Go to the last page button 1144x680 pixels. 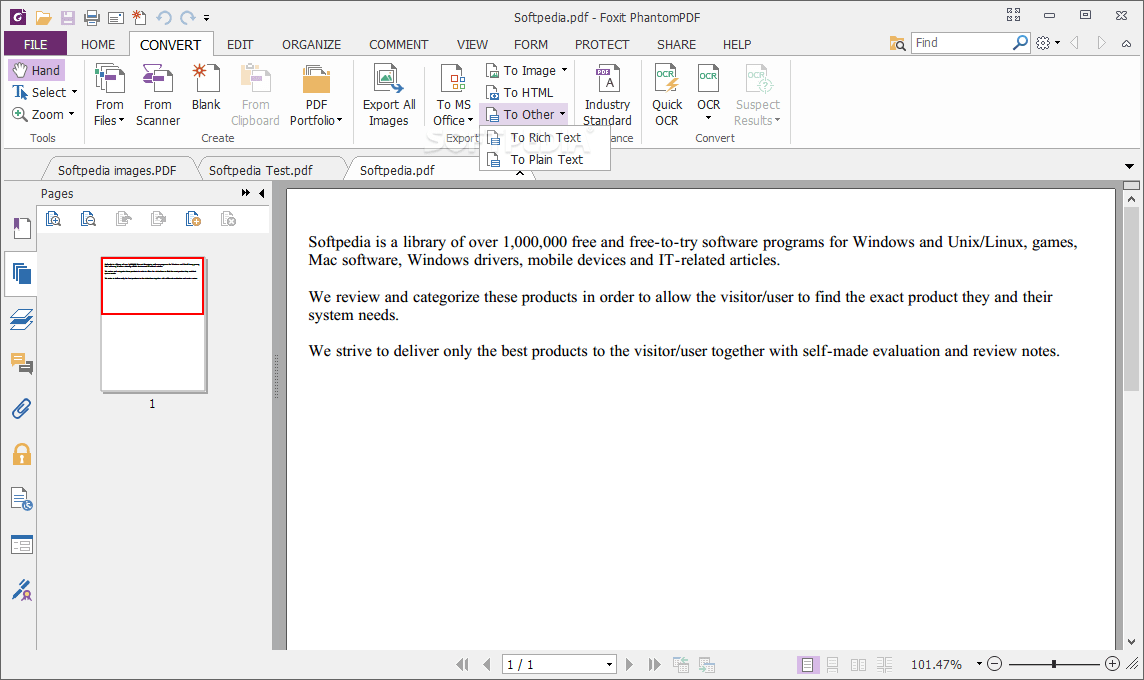coord(654,665)
